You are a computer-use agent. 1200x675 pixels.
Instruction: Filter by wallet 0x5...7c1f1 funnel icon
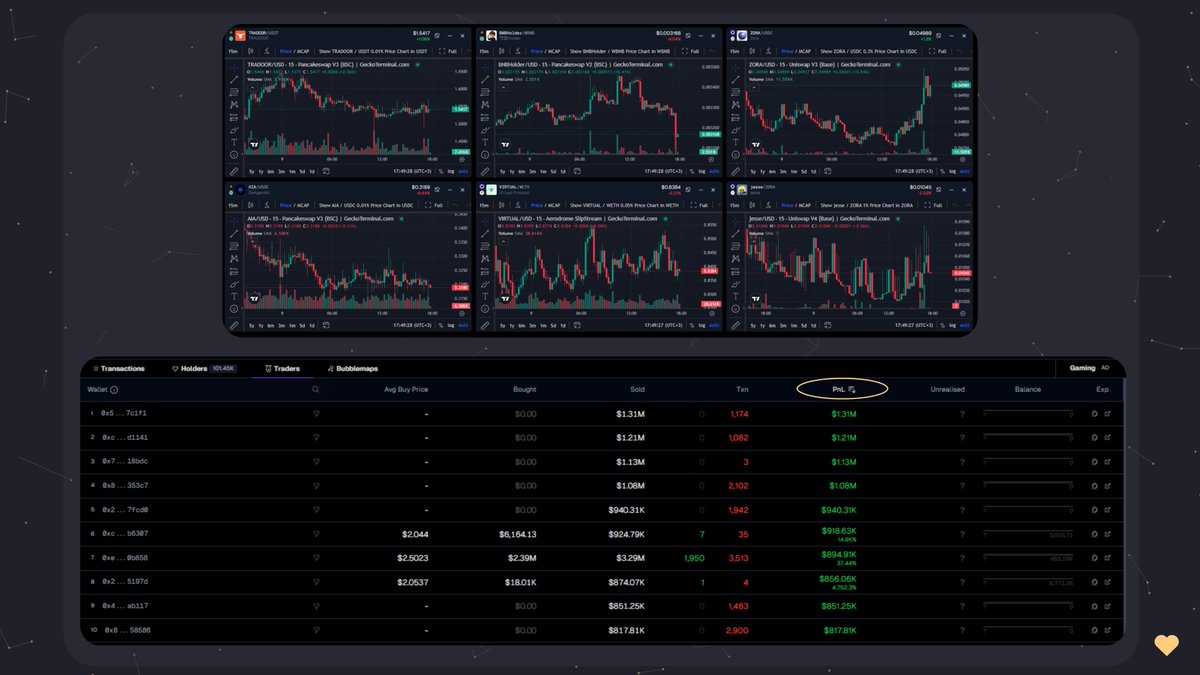[316, 414]
